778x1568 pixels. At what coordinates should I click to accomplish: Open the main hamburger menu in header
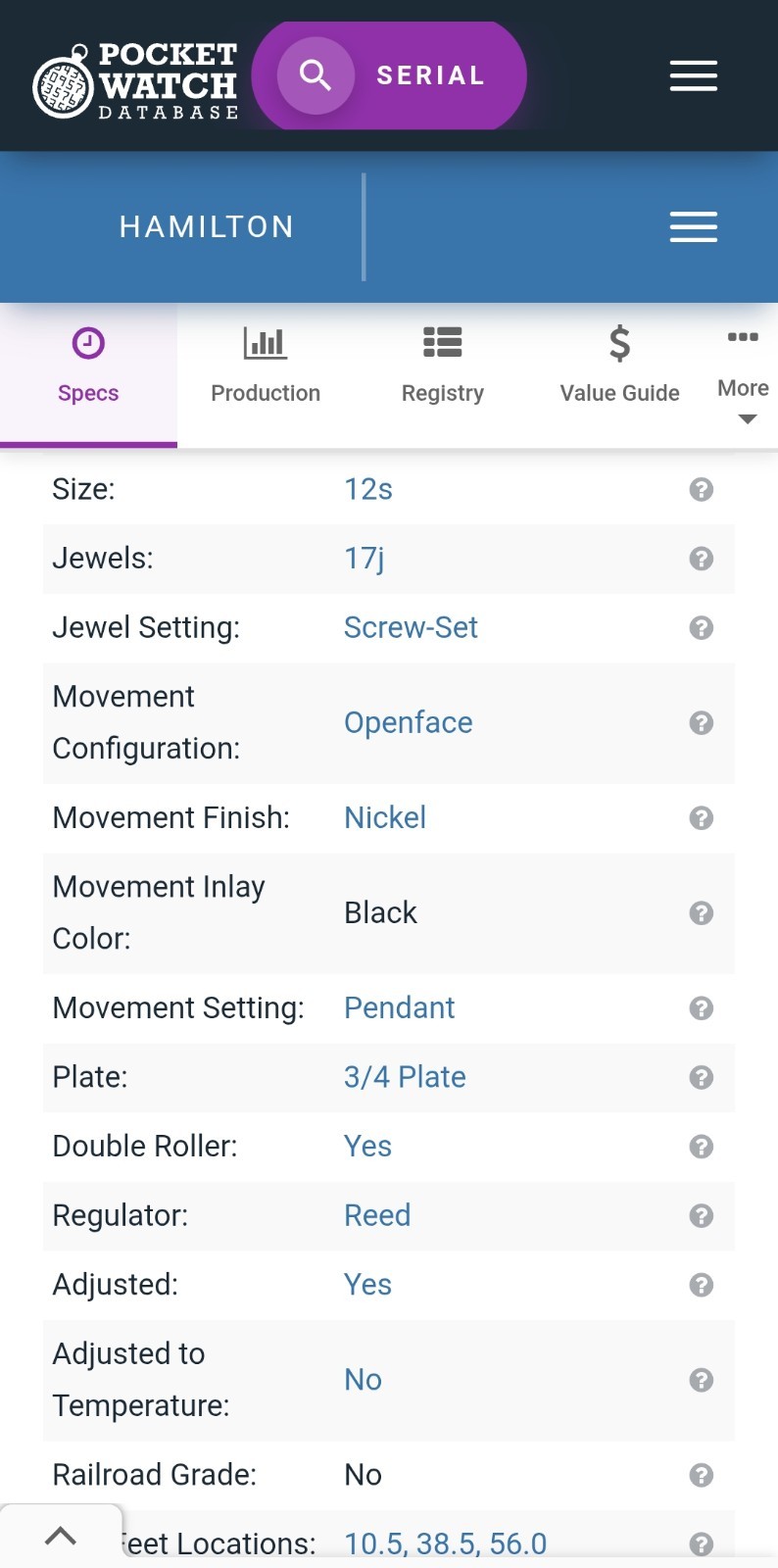coord(693,75)
